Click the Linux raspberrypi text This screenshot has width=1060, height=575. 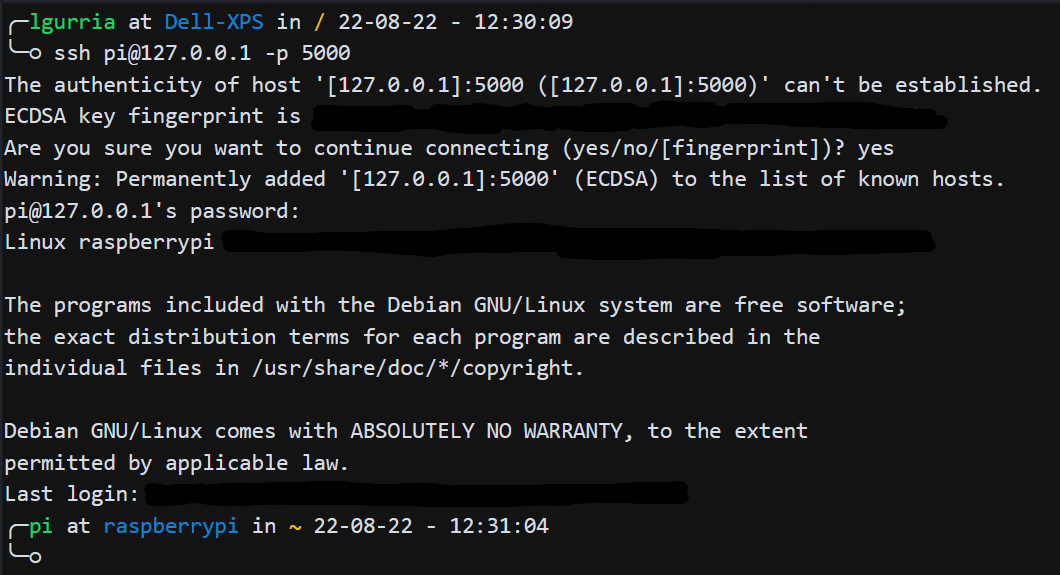click(109, 242)
